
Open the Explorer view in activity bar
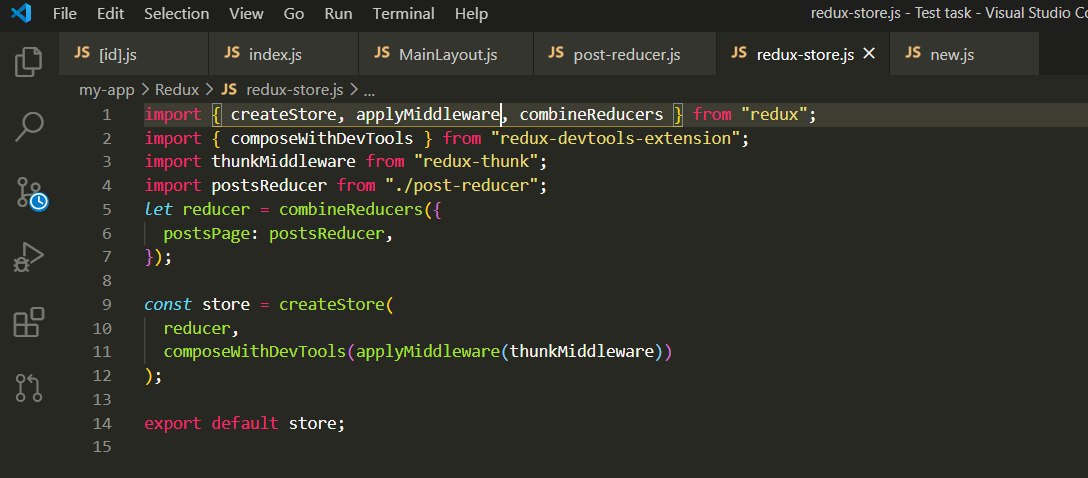point(28,61)
